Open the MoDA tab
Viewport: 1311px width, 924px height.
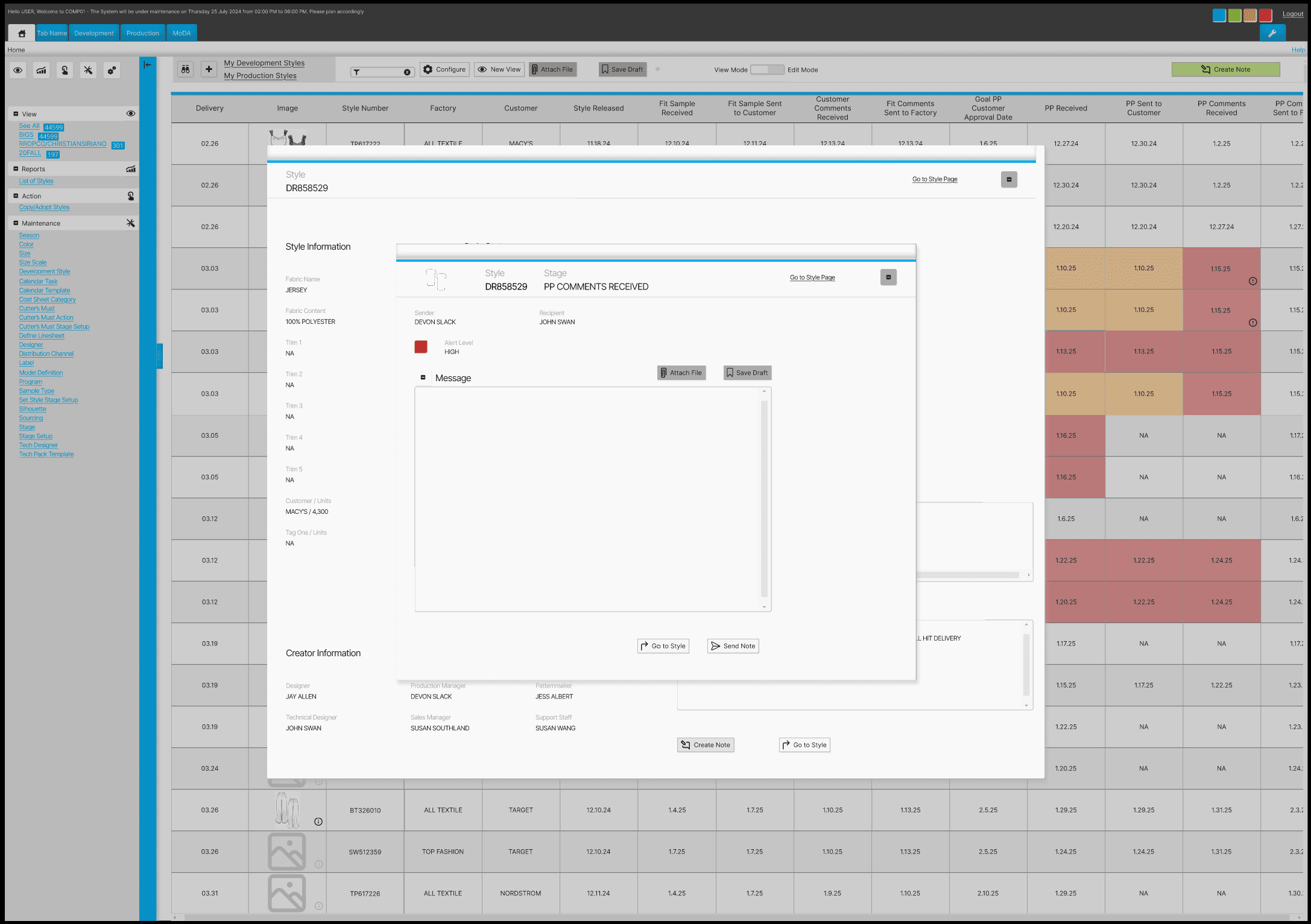pyautogui.click(x=182, y=33)
